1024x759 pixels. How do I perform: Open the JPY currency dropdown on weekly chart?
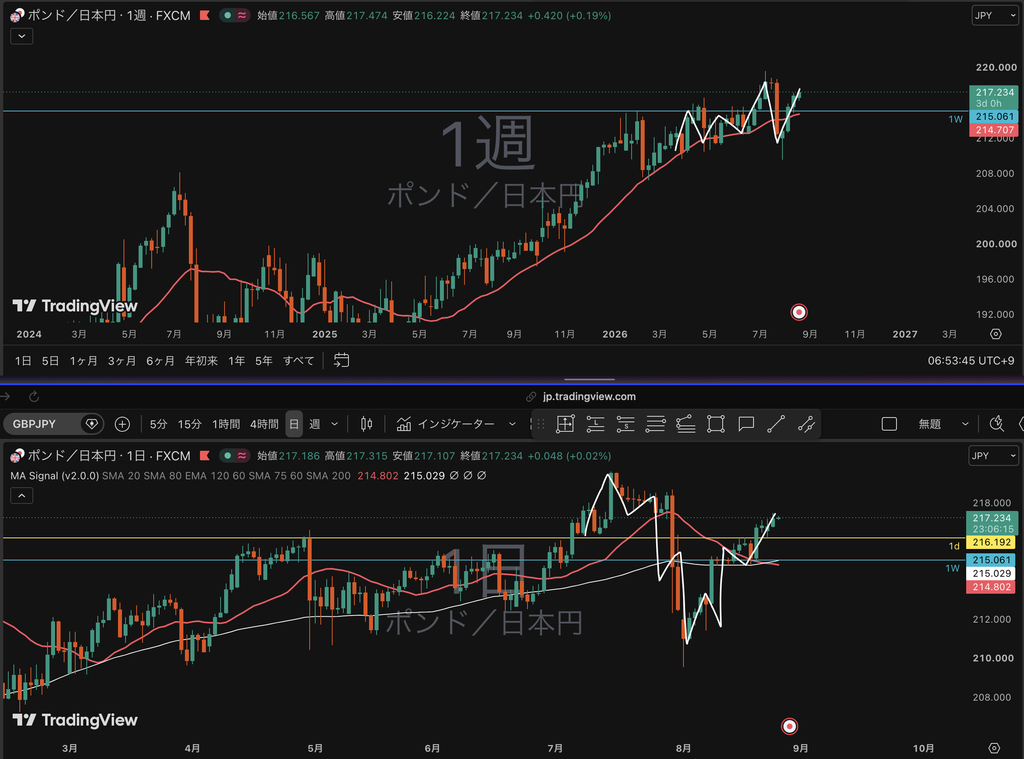point(995,15)
